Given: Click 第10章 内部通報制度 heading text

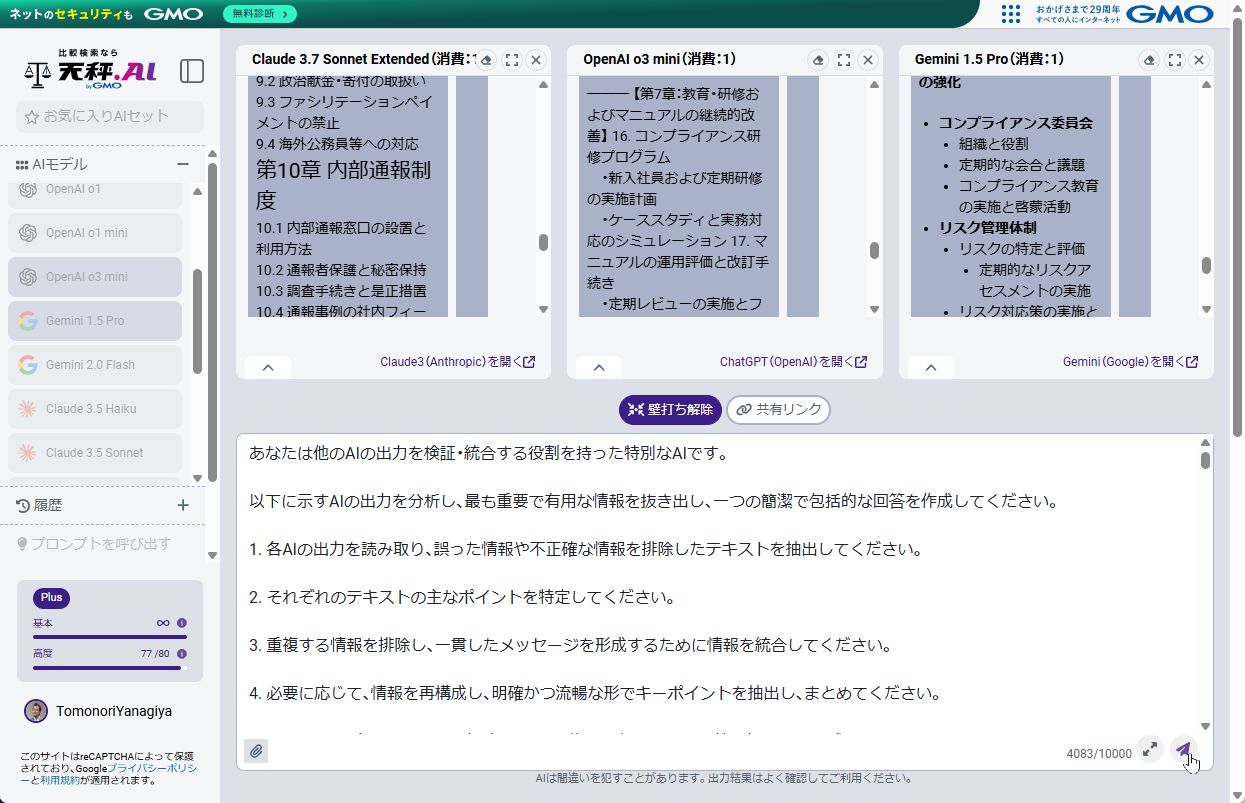Looking at the screenshot, I should pyautogui.click(x=343, y=184).
